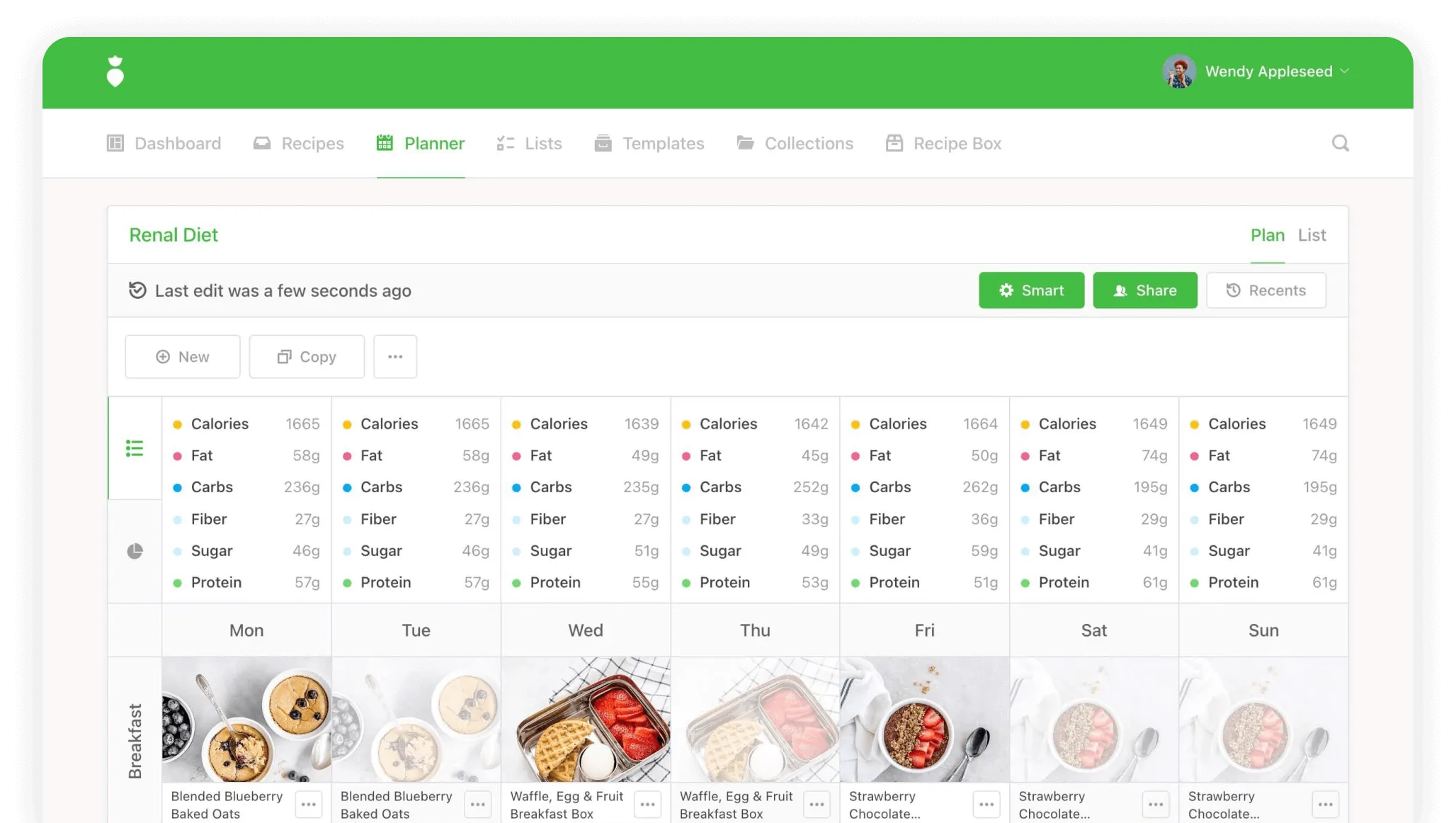Switch to nutrition list view icon
This screenshot has height=823, width=1456.
135,448
